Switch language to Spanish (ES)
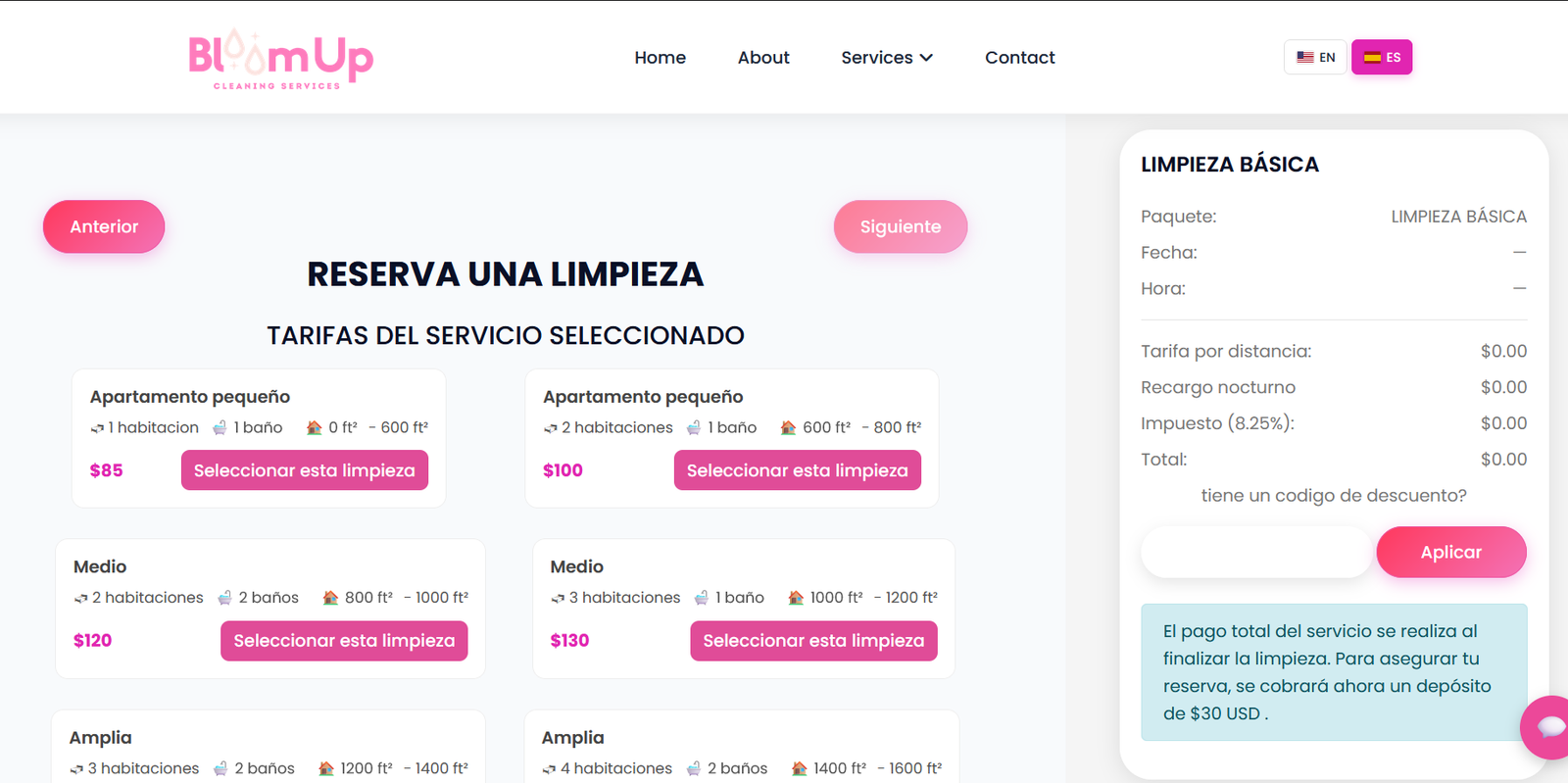 pyautogui.click(x=1382, y=57)
